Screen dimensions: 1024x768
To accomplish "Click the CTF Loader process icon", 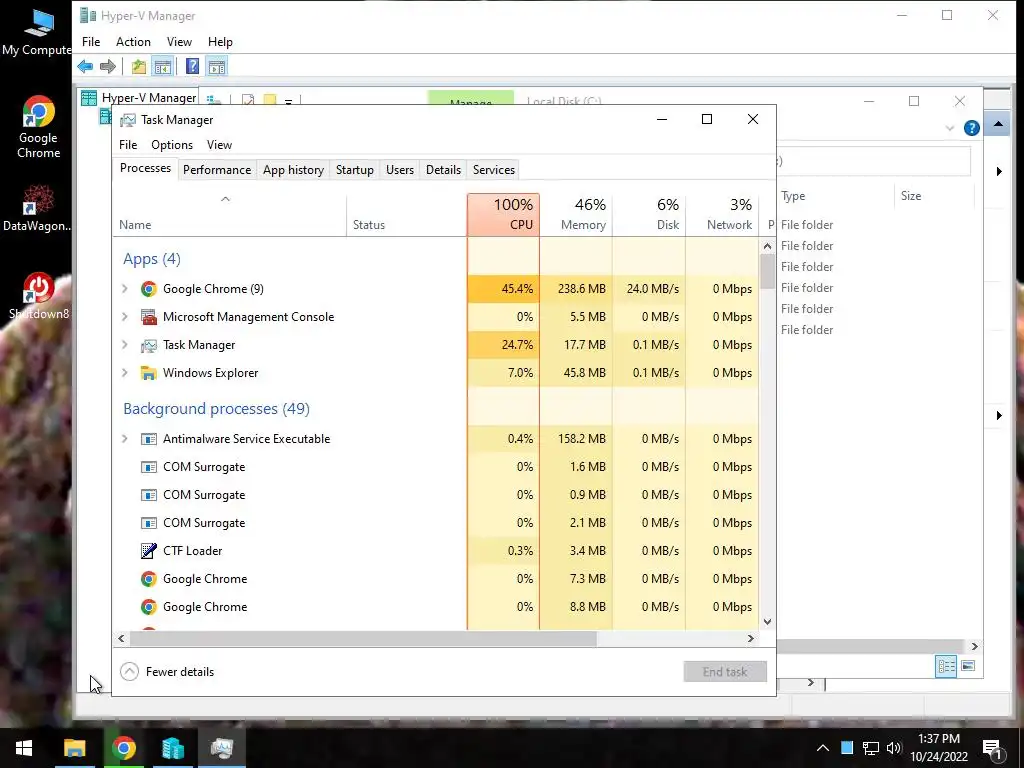I will pyautogui.click(x=149, y=551).
